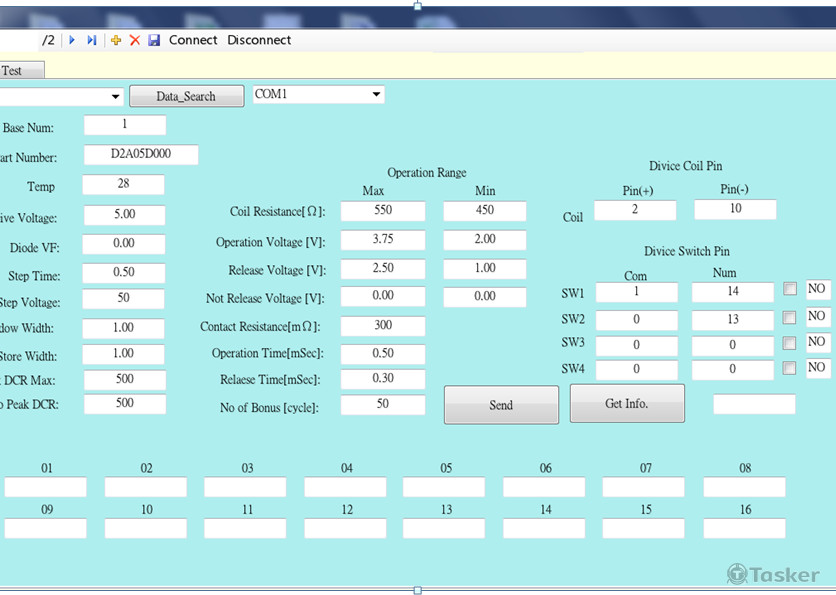Screen dimensions: 836x595
Task: Toggle the SW2 NO checkbox
Action: pyautogui.click(x=790, y=317)
